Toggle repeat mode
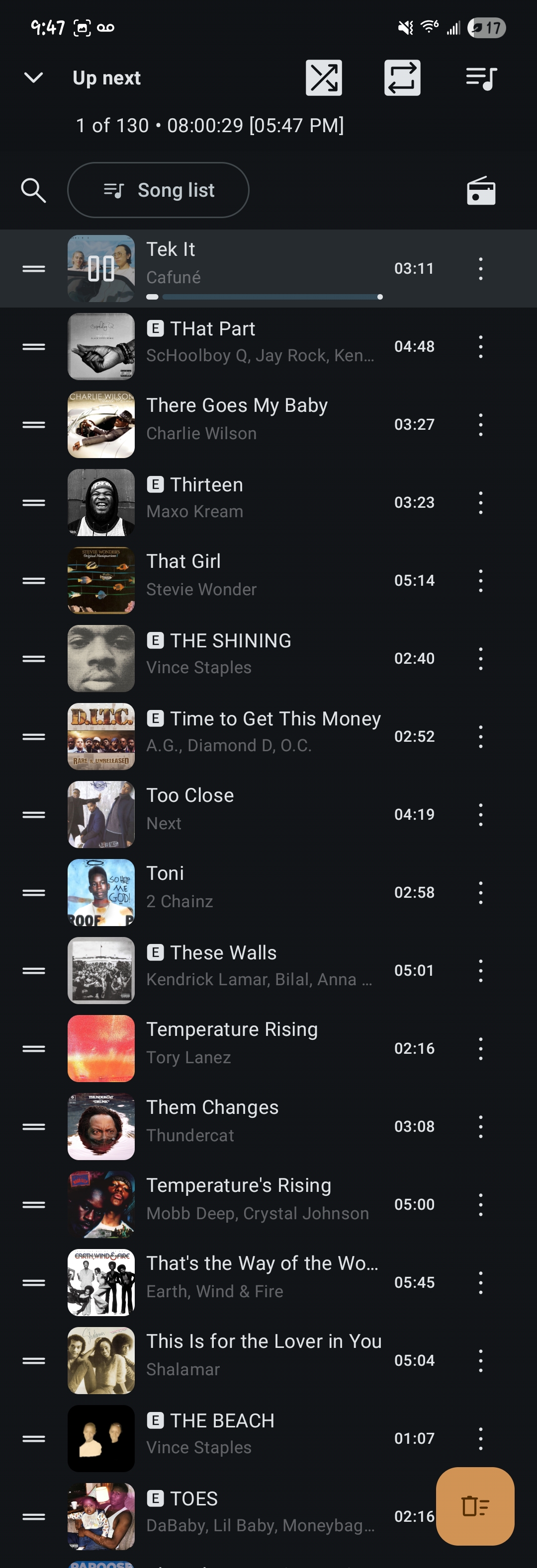The image size is (537, 1568). tap(402, 78)
